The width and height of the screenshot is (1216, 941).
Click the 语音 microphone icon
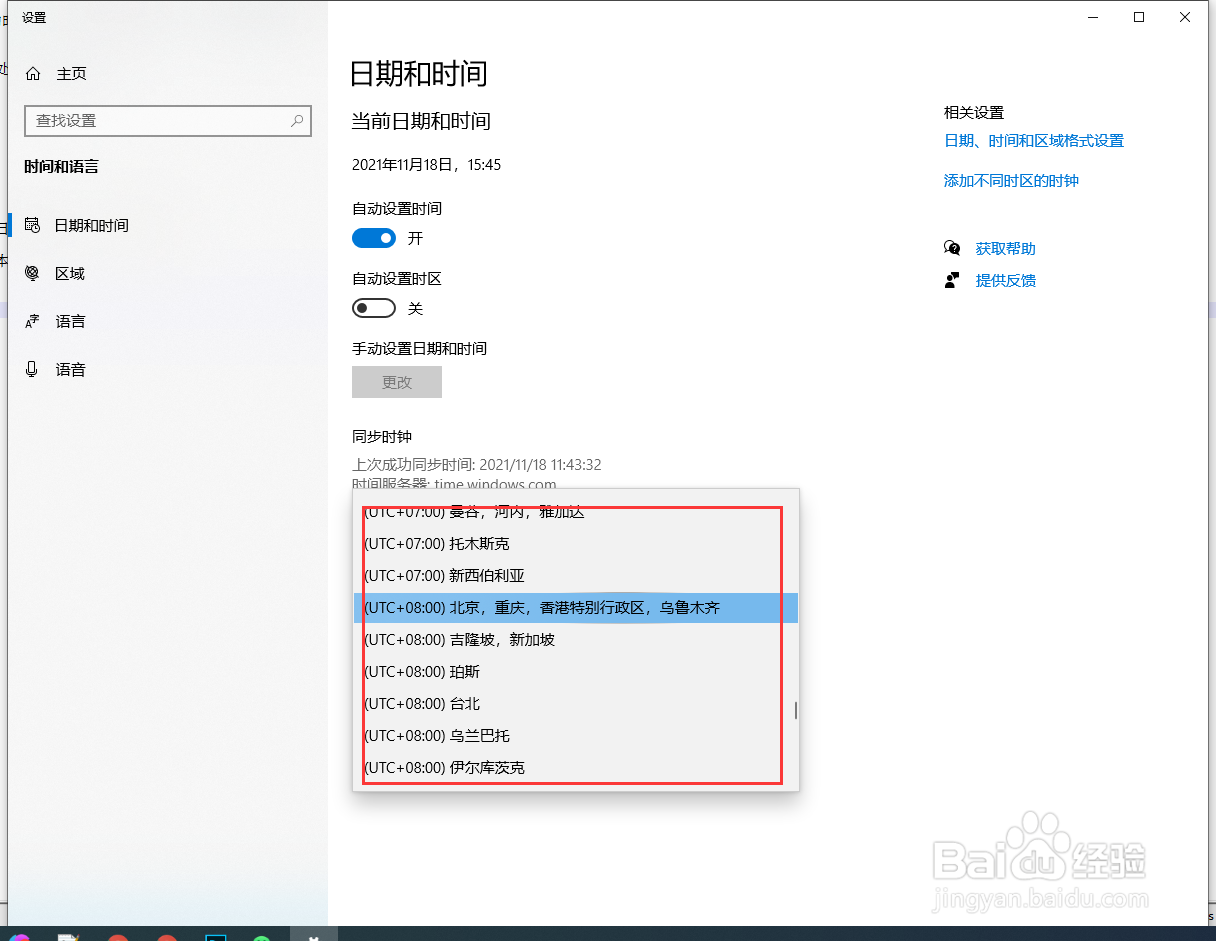click(x=33, y=370)
